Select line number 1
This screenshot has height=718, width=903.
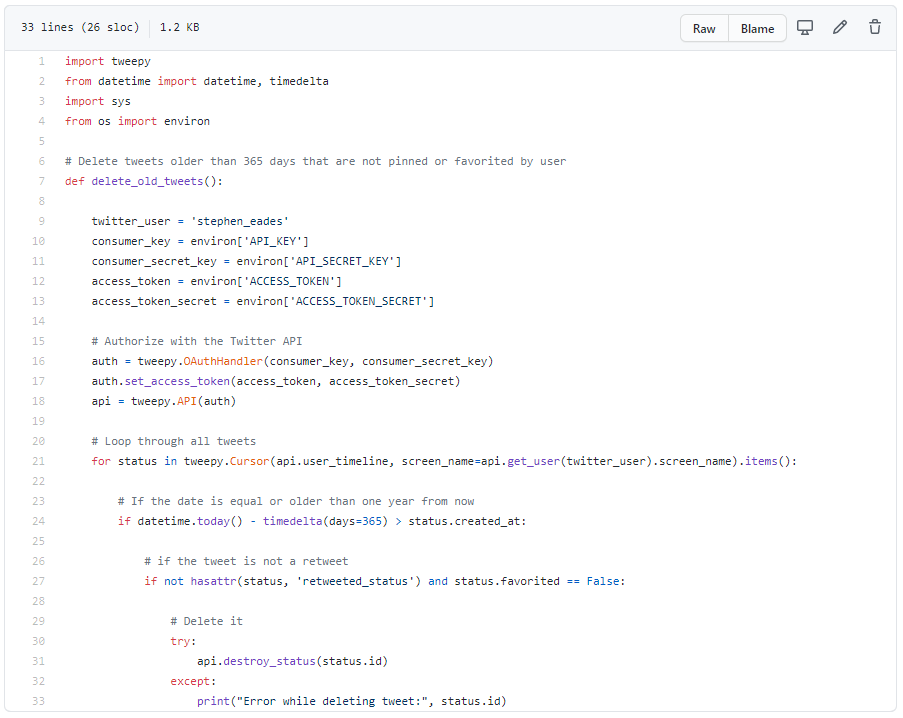[41, 61]
